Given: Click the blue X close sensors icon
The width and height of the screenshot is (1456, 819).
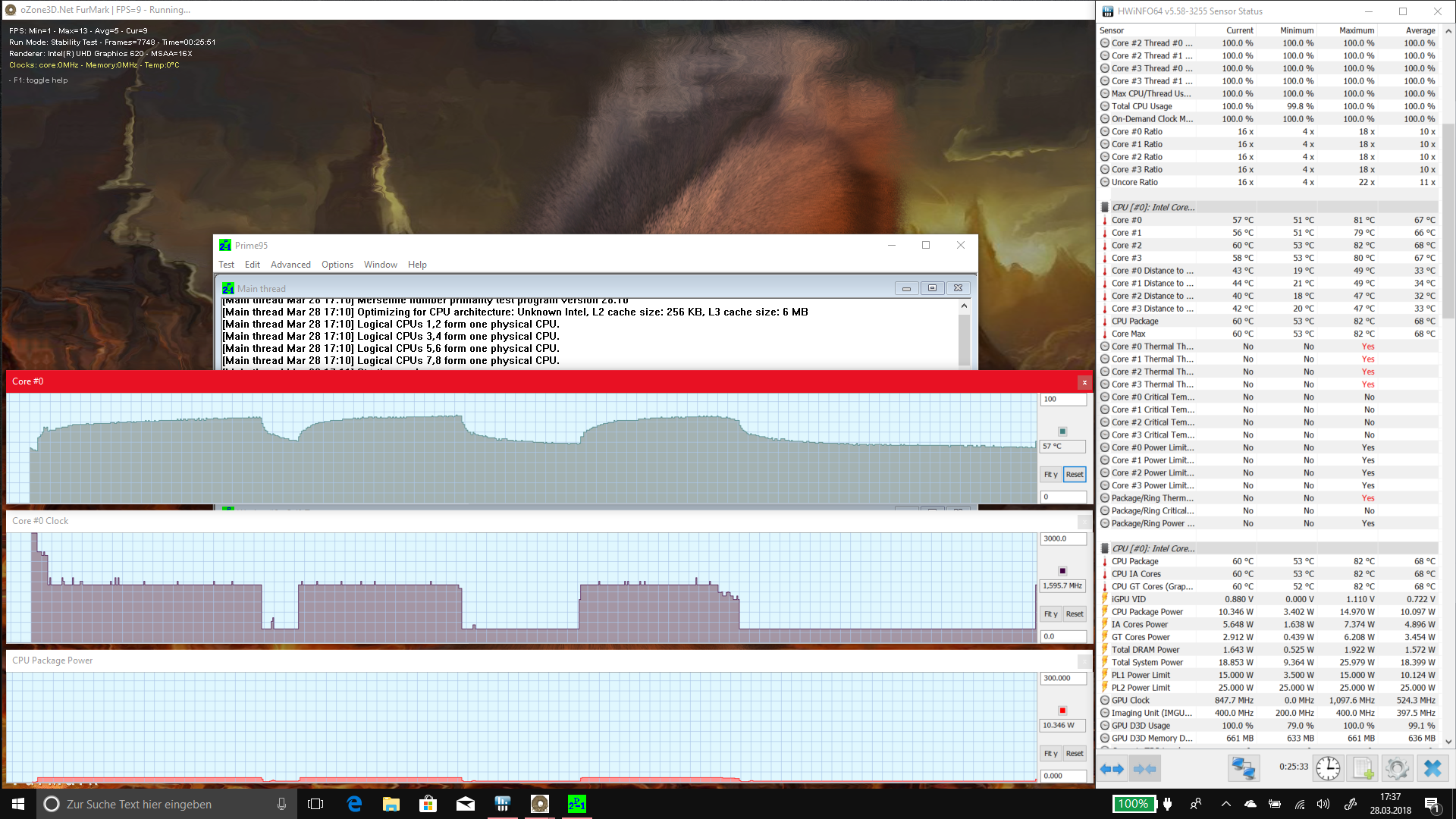Looking at the screenshot, I should pyautogui.click(x=1432, y=768).
